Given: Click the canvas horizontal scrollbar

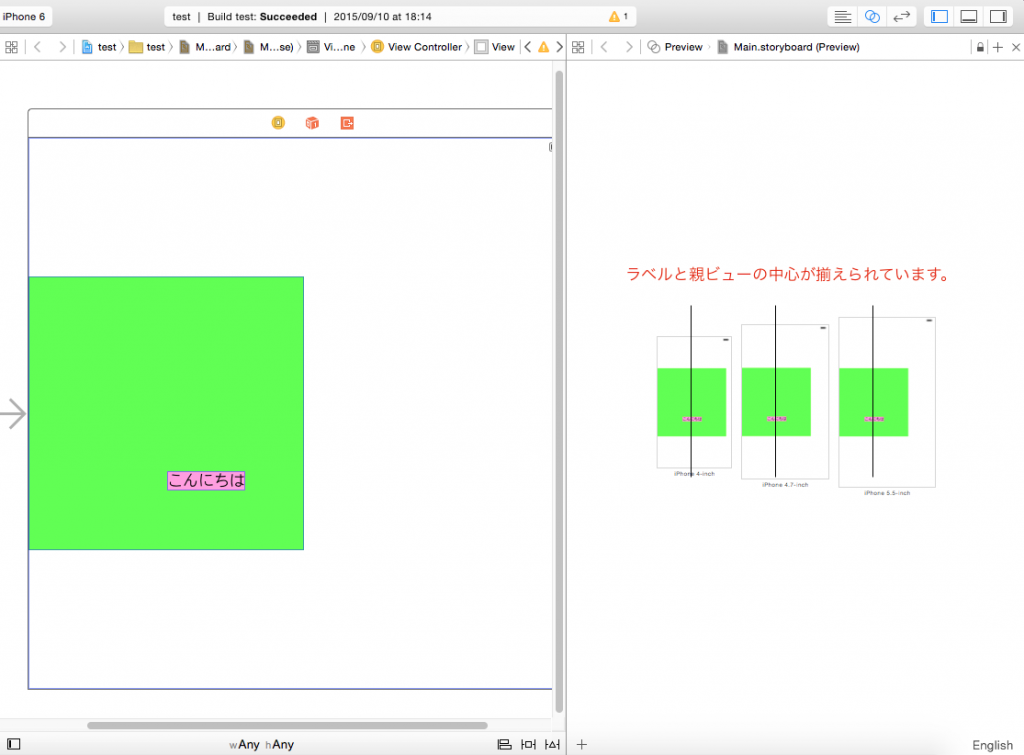Looking at the screenshot, I should pyautogui.click(x=287, y=725).
